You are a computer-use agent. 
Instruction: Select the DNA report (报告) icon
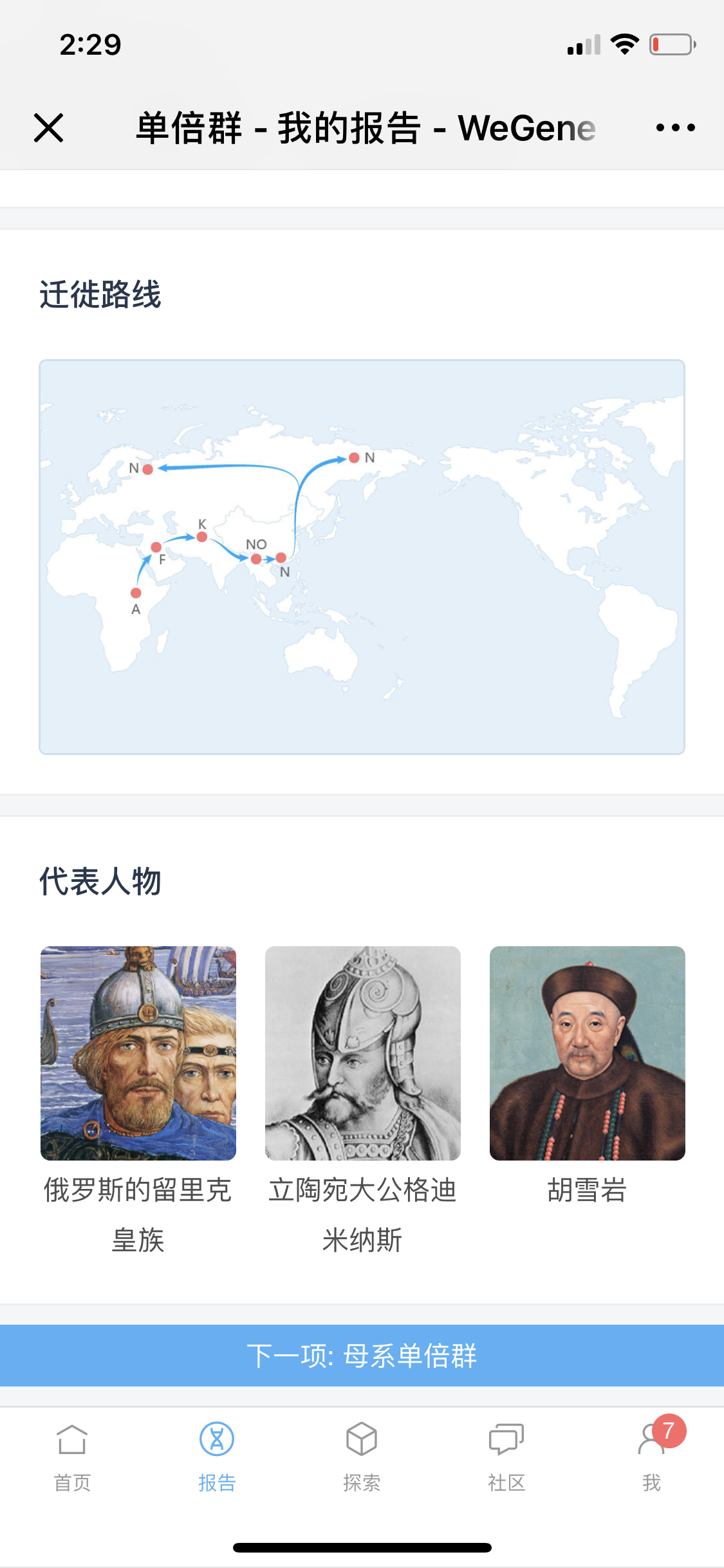217,1439
